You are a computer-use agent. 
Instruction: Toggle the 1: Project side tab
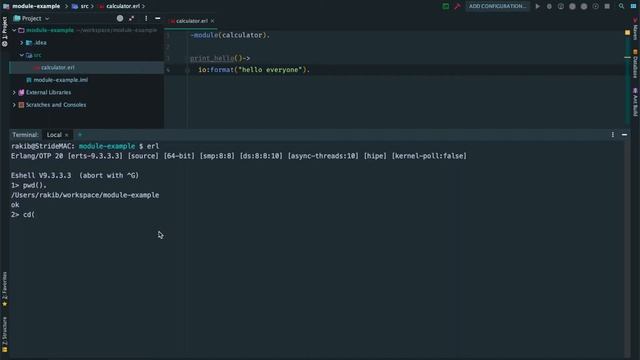coord(4,31)
